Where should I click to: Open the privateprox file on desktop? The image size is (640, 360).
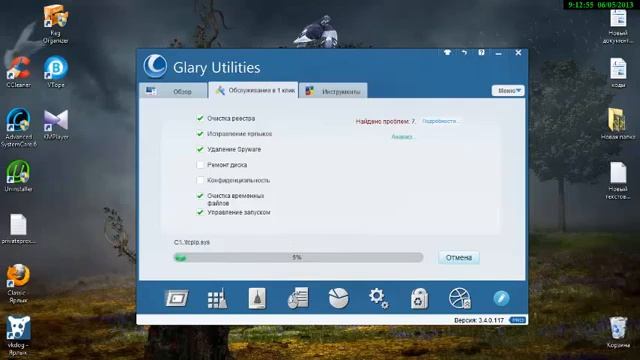click(18, 229)
